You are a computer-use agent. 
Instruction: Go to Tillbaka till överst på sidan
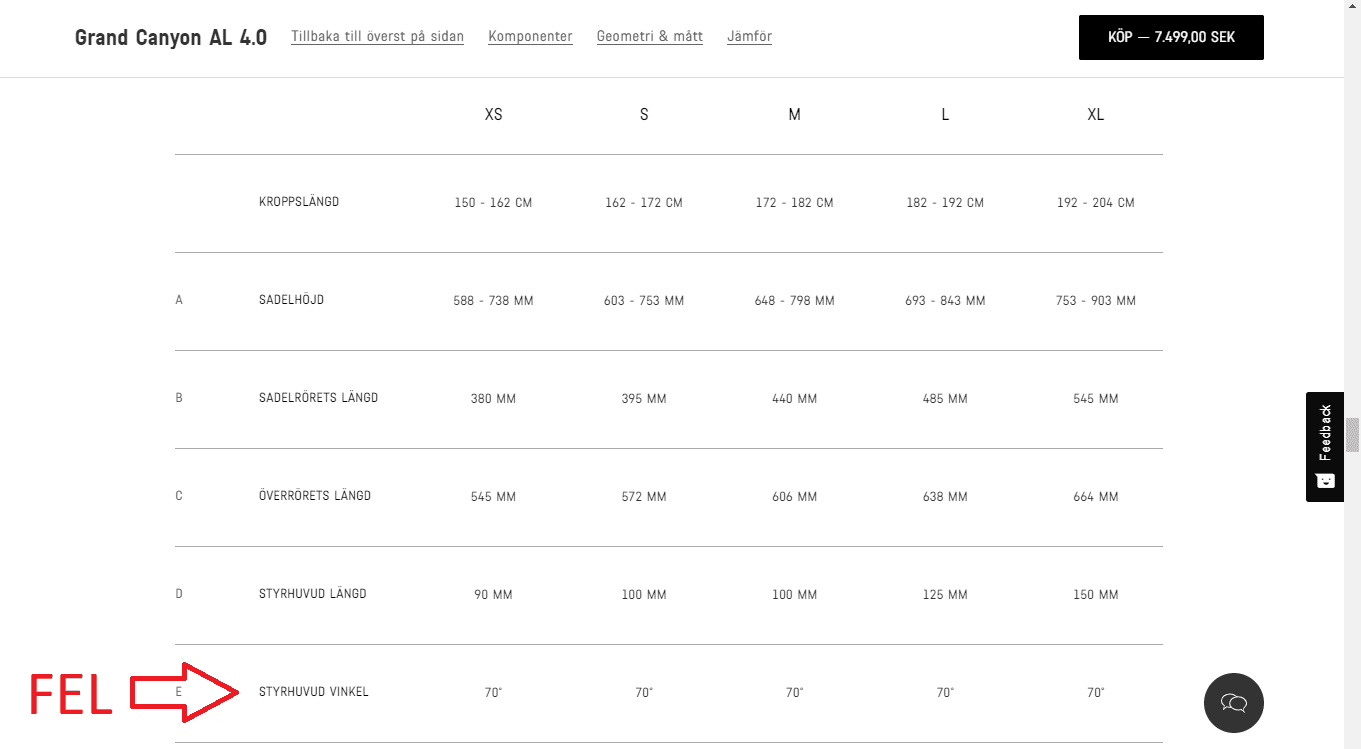(x=377, y=37)
